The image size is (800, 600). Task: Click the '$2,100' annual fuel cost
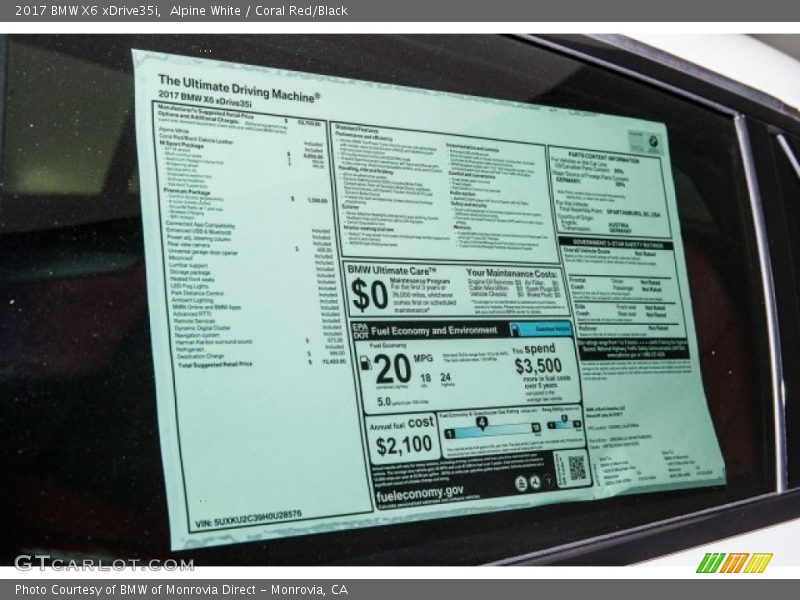click(404, 445)
